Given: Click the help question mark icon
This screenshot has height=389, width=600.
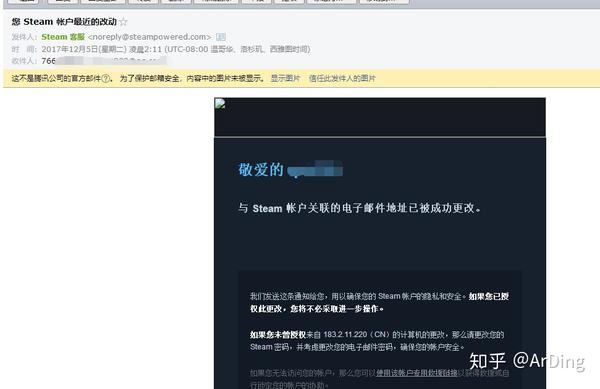Looking at the screenshot, I should (x=106, y=78).
